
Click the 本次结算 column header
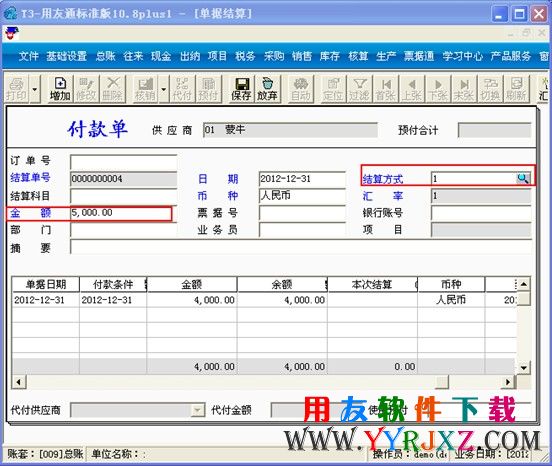pyautogui.click(x=372, y=284)
